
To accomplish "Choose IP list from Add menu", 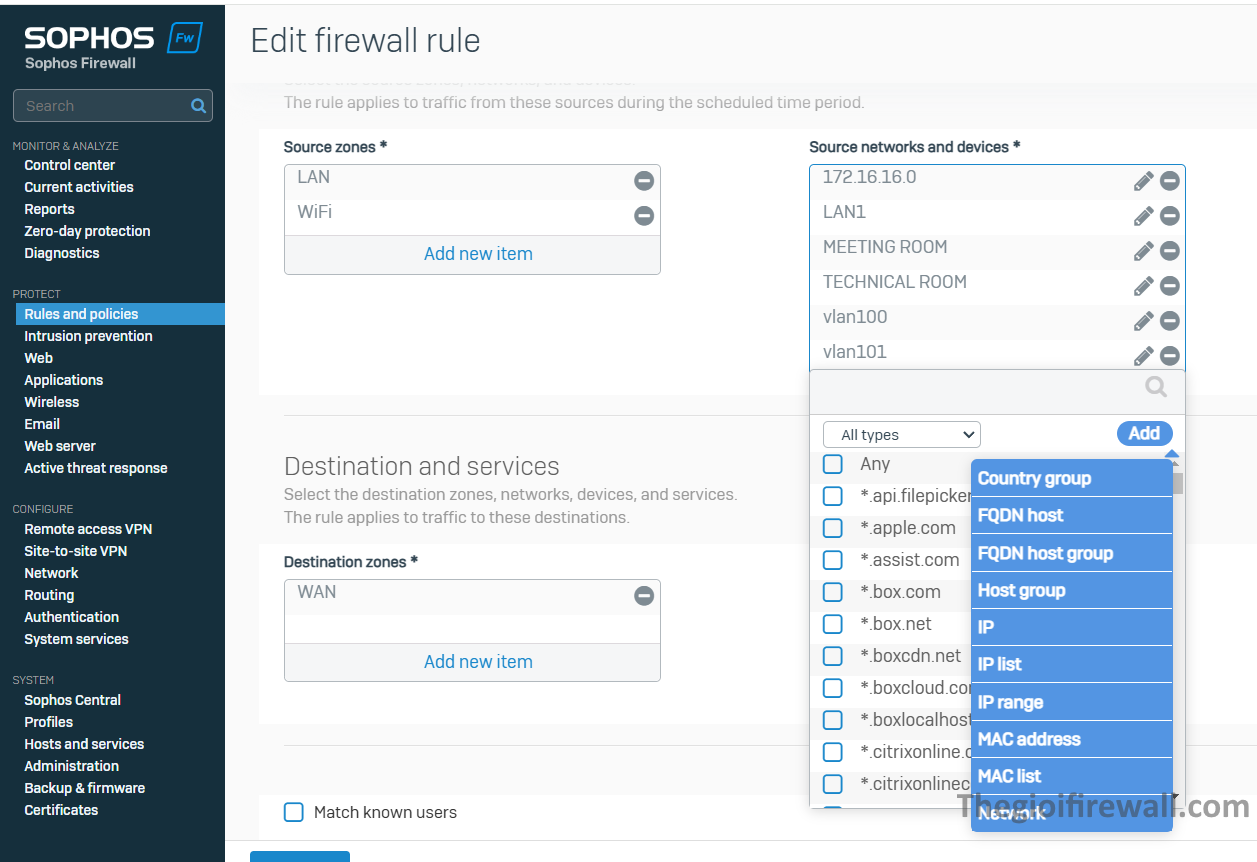I will point(1071,664).
